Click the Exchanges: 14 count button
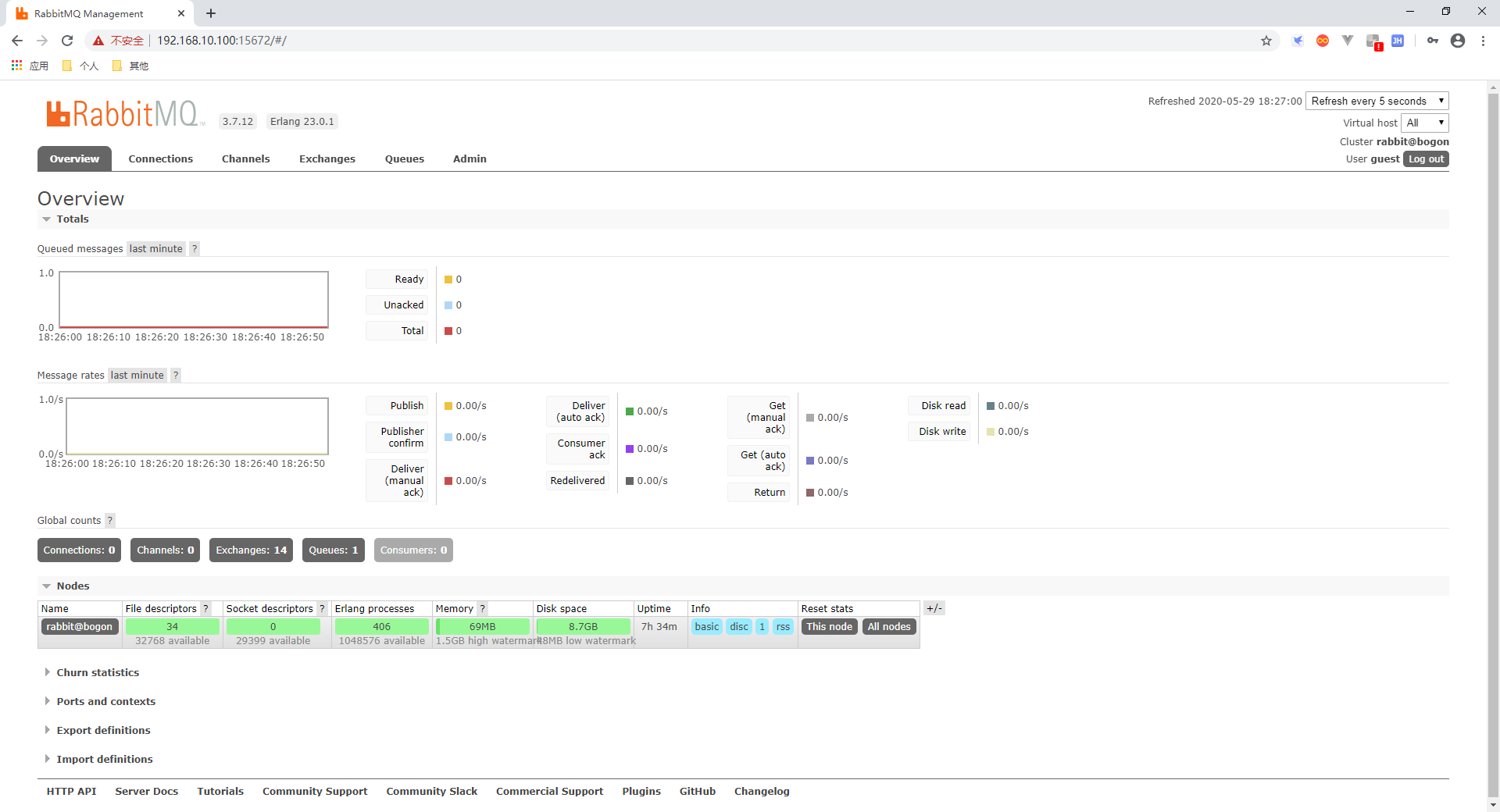This screenshot has height=812, width=1500. point(251,550)
